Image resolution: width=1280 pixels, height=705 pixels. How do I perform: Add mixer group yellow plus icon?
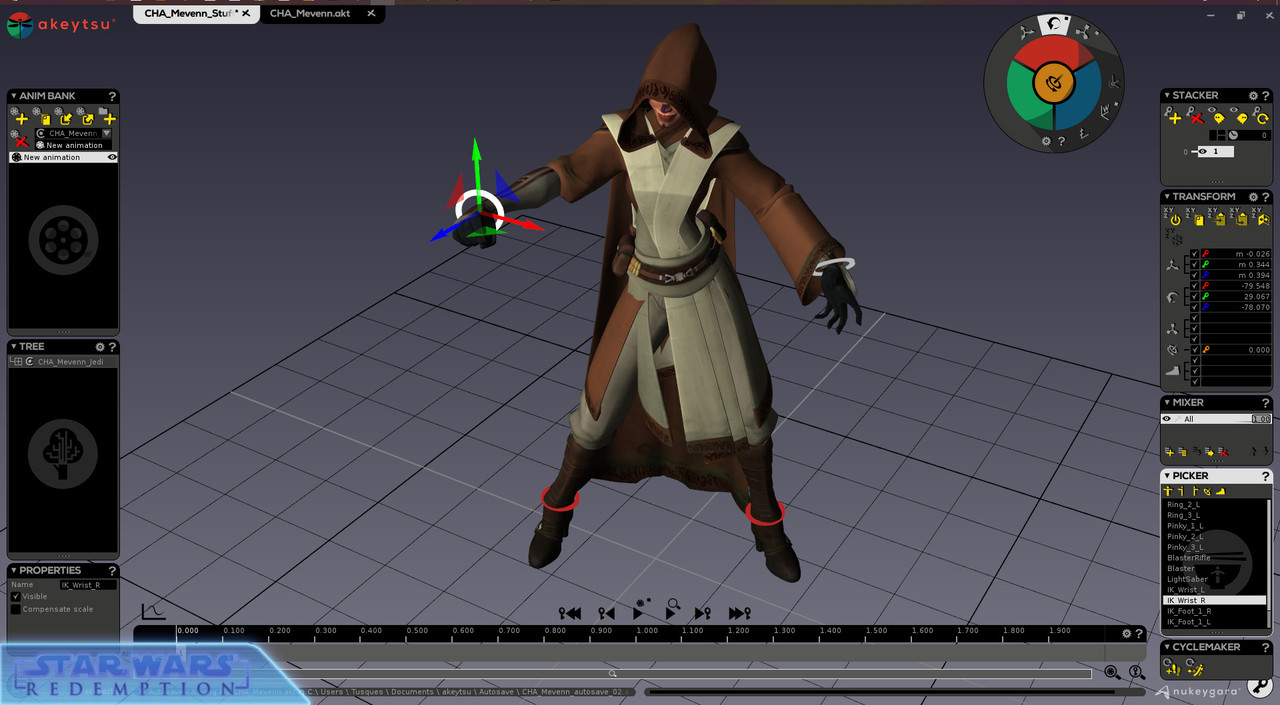coord(1169,452)
